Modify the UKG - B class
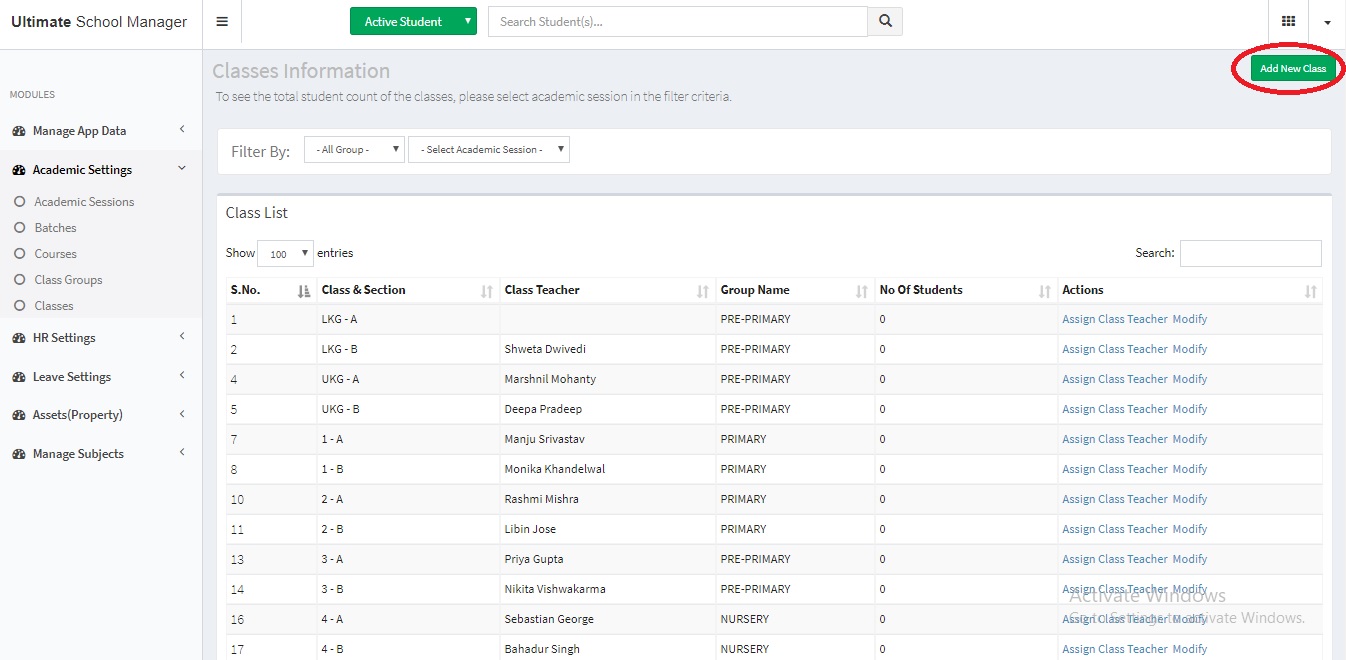The width and height of the screenshot is (1346, 660). [x=1190, y=409]
